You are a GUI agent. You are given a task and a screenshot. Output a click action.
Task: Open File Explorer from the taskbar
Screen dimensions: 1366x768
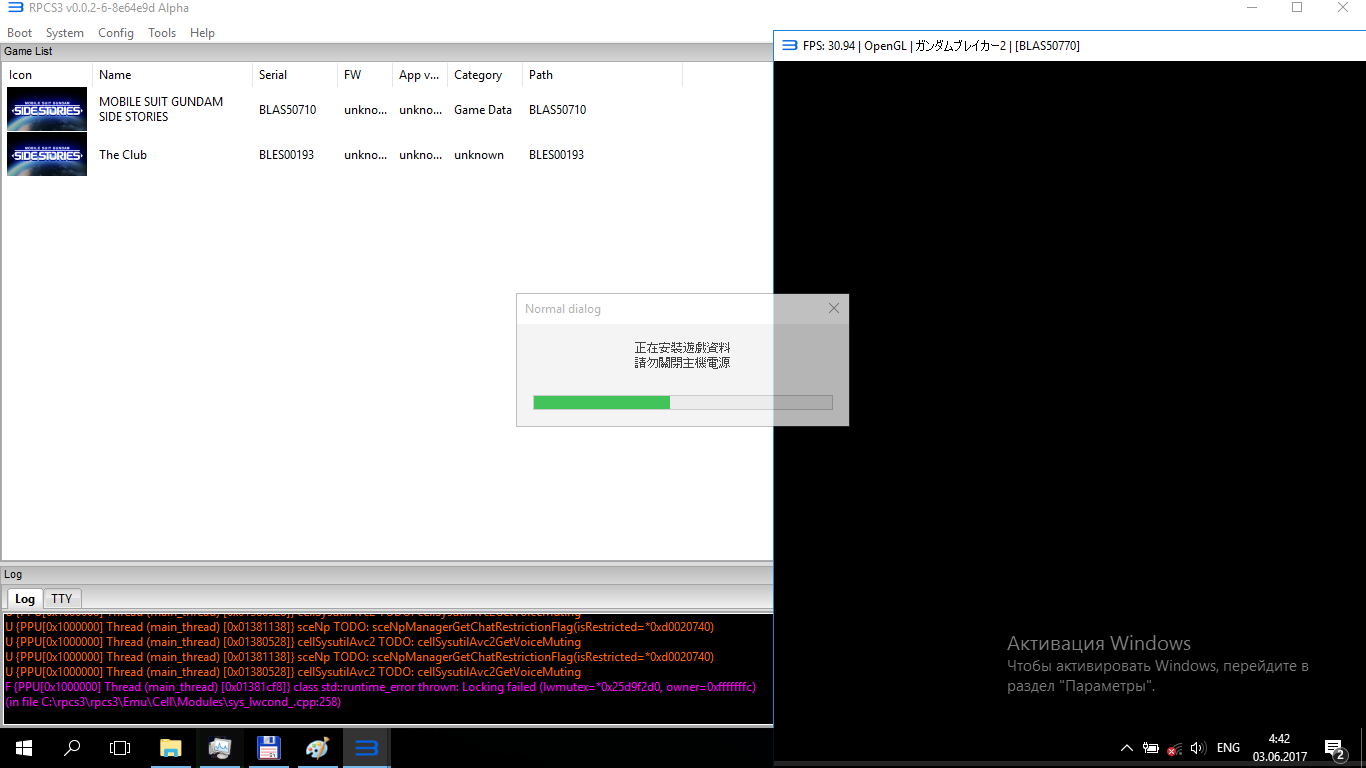point(171,748)
